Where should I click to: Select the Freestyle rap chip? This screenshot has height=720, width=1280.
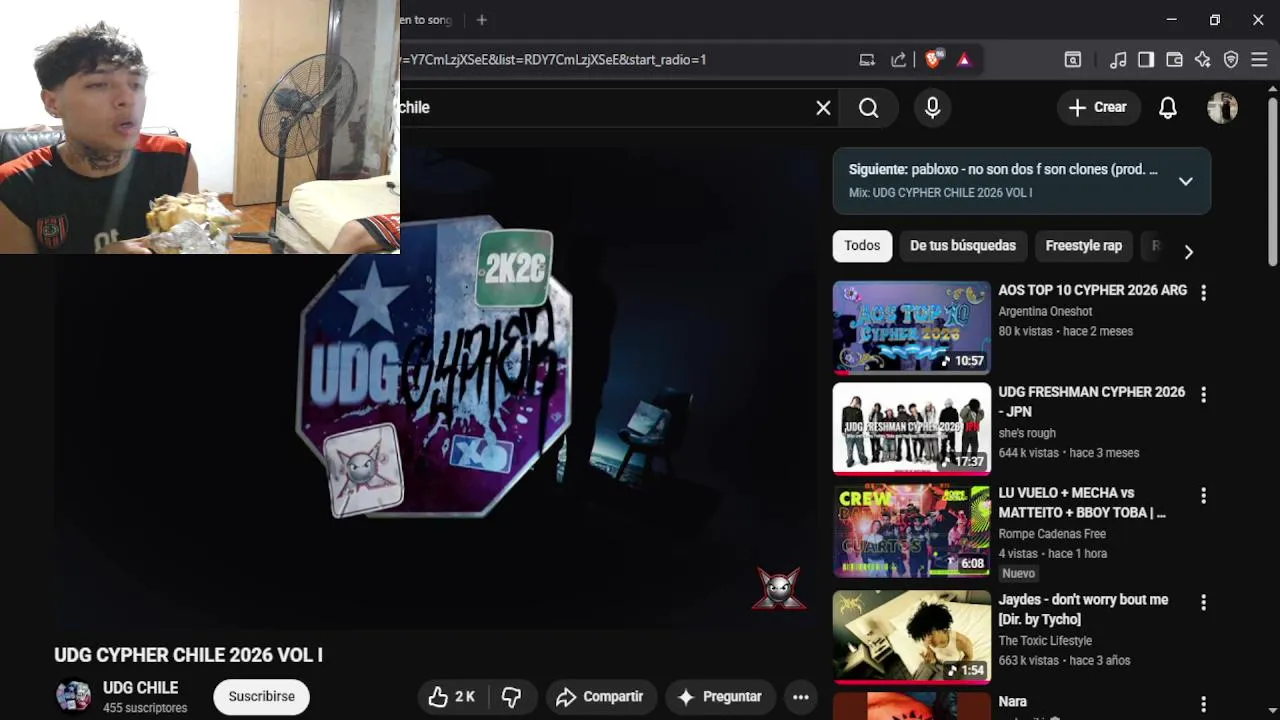point(1084,246)
